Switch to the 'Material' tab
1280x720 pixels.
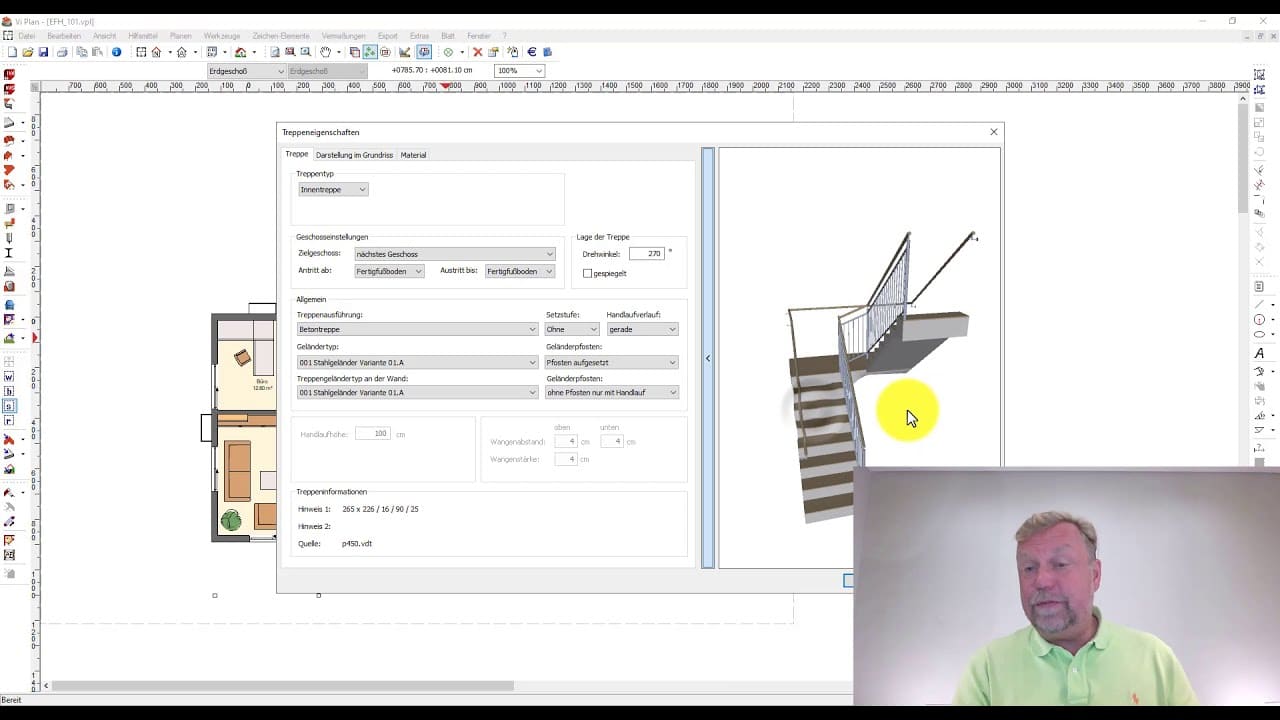[x=413, y=155]
